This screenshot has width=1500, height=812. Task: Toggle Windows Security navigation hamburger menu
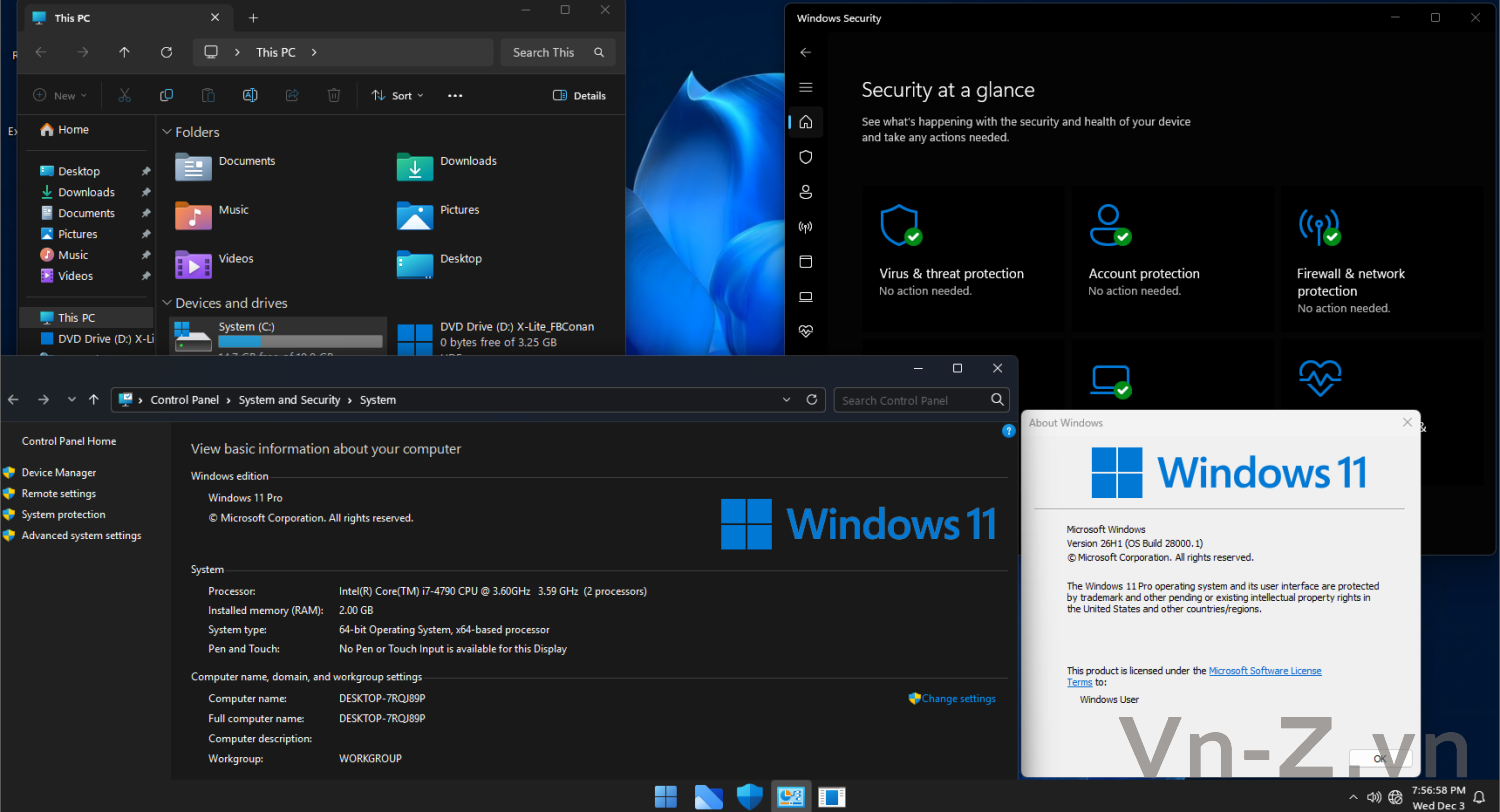(805, 88)
